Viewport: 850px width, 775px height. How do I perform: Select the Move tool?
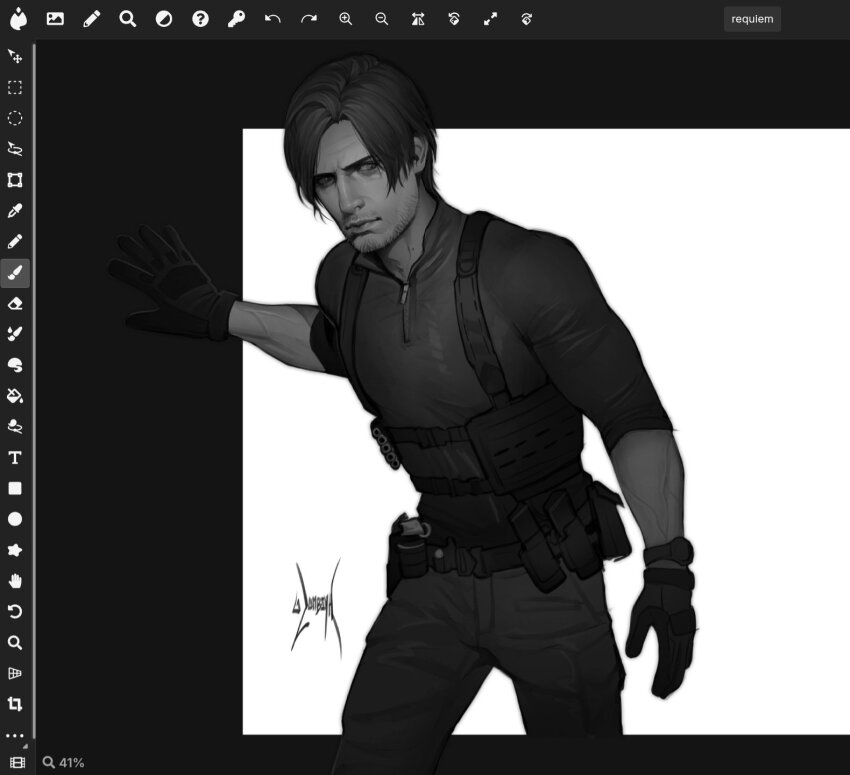[x=15, y=56]
